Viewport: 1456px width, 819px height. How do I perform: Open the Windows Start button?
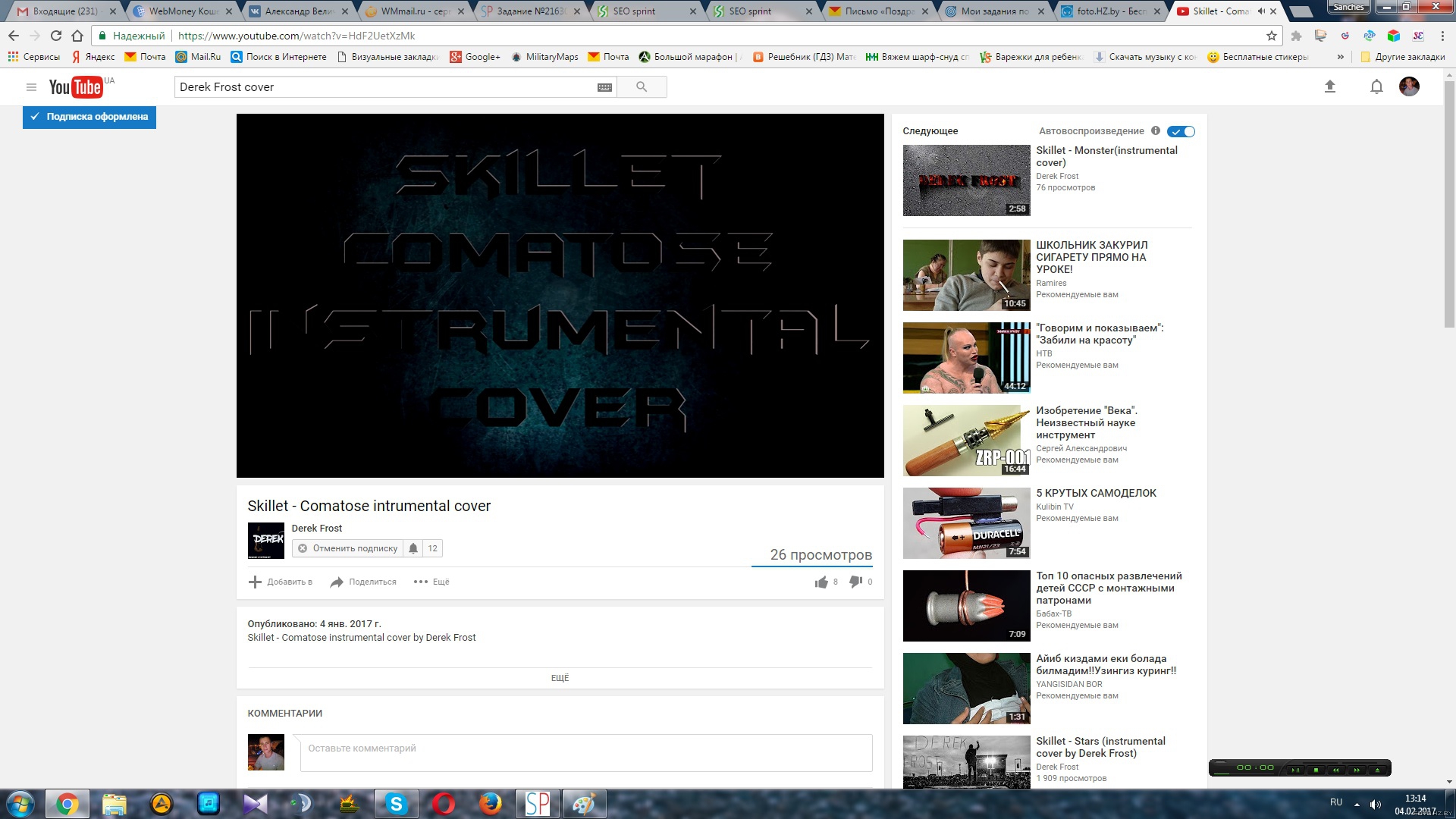pos(20,804)
